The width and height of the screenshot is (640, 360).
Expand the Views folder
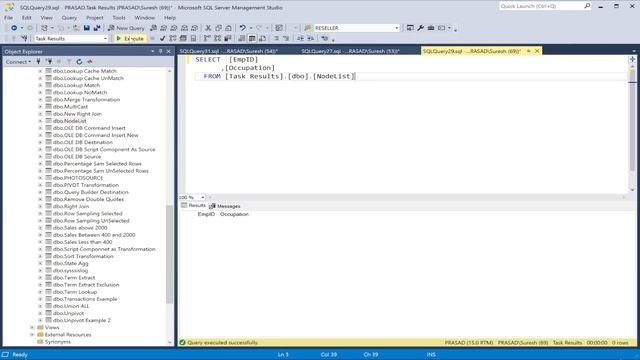click(x=32, y=327)
